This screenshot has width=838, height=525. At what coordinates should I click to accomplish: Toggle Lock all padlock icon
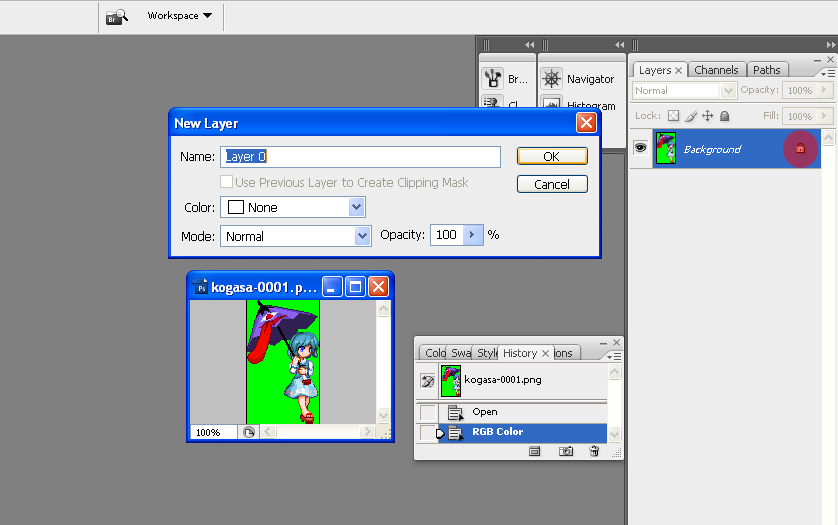724,116
